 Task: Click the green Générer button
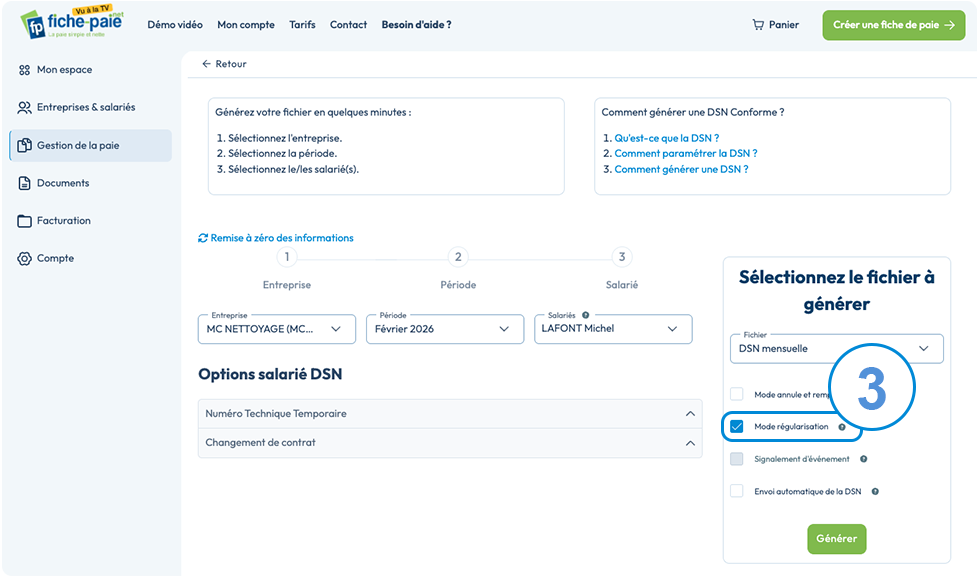[836, 538]
